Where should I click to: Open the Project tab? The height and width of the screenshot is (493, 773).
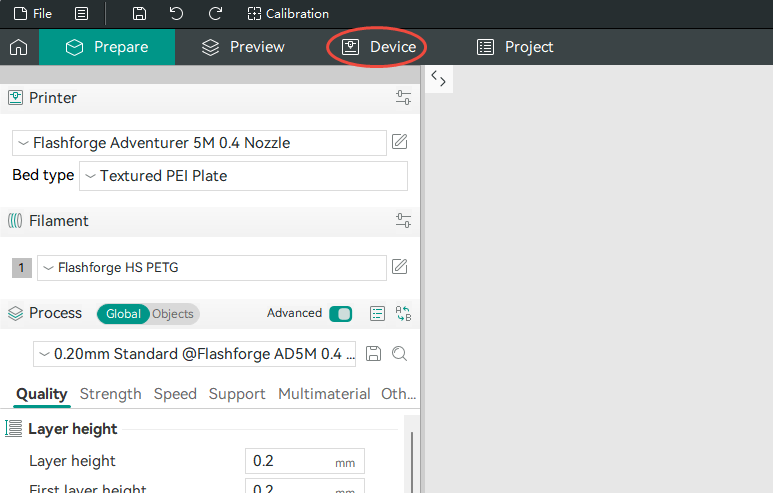click(x=515, y=47)
